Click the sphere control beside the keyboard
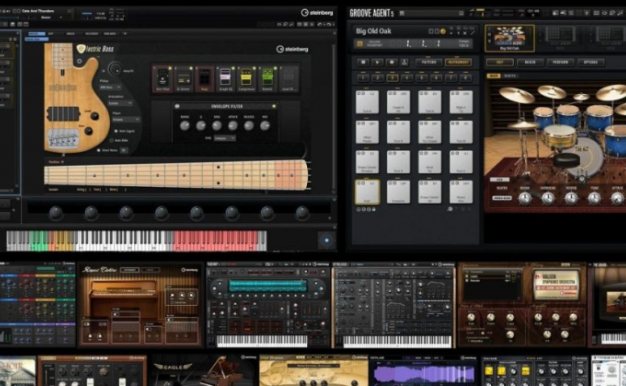 [x=327, y=240]
